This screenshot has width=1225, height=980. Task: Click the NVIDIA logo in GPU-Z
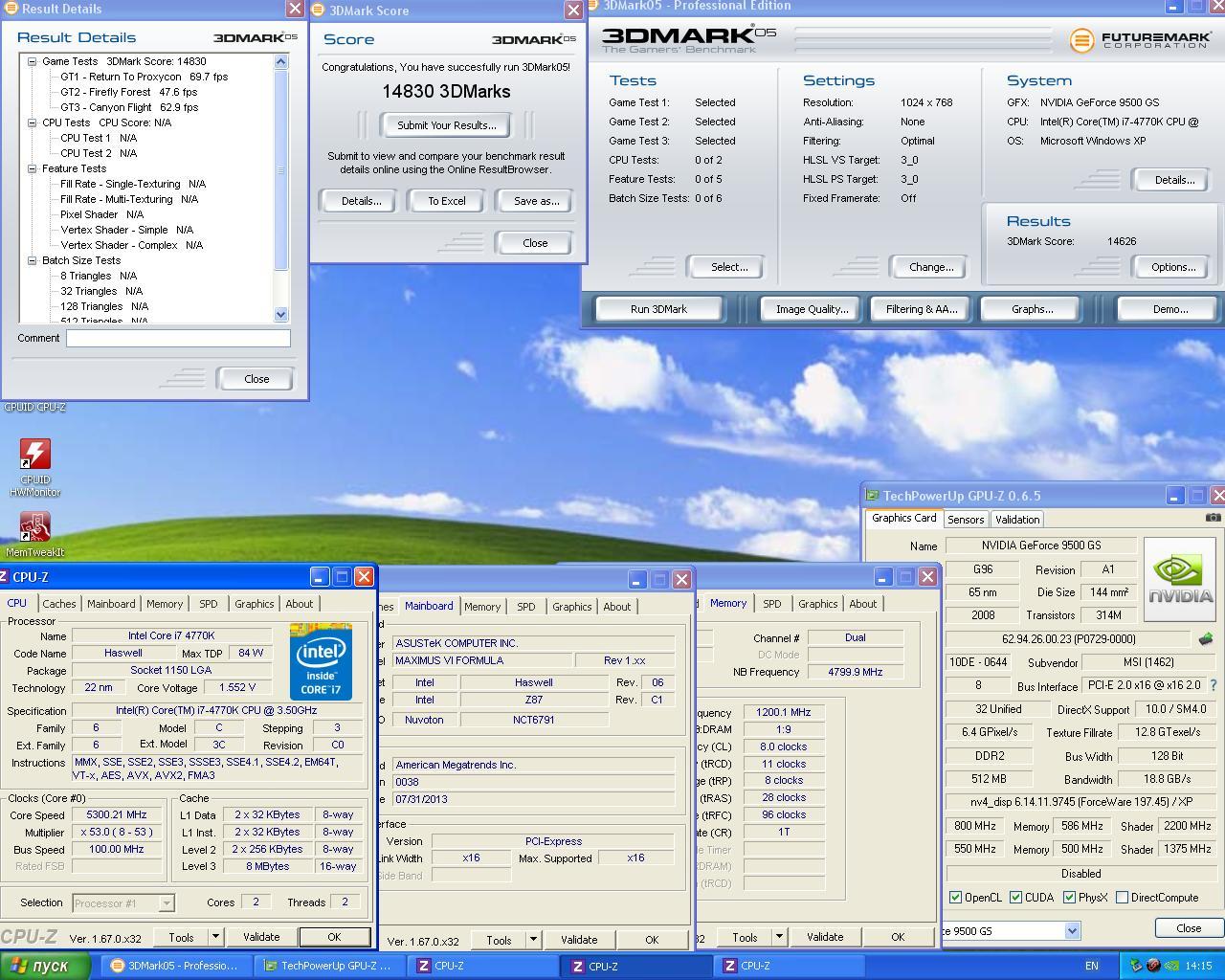point(1180,580)
